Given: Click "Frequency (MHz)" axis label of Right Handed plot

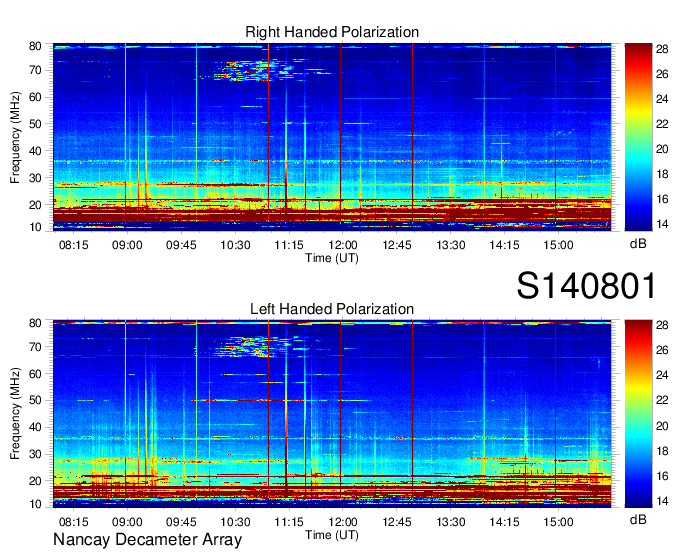Looking at the screenshot, I should point(15,137).
